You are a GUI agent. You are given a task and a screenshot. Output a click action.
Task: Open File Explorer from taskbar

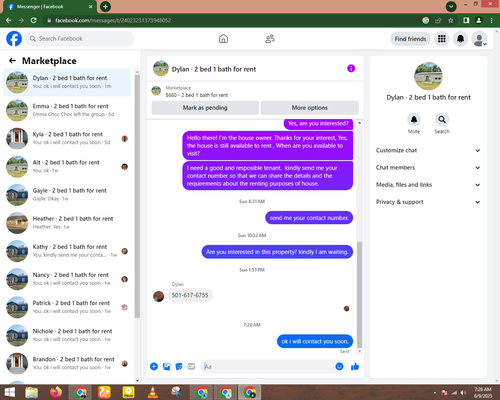pyautogui.click(x=32, y=392)
